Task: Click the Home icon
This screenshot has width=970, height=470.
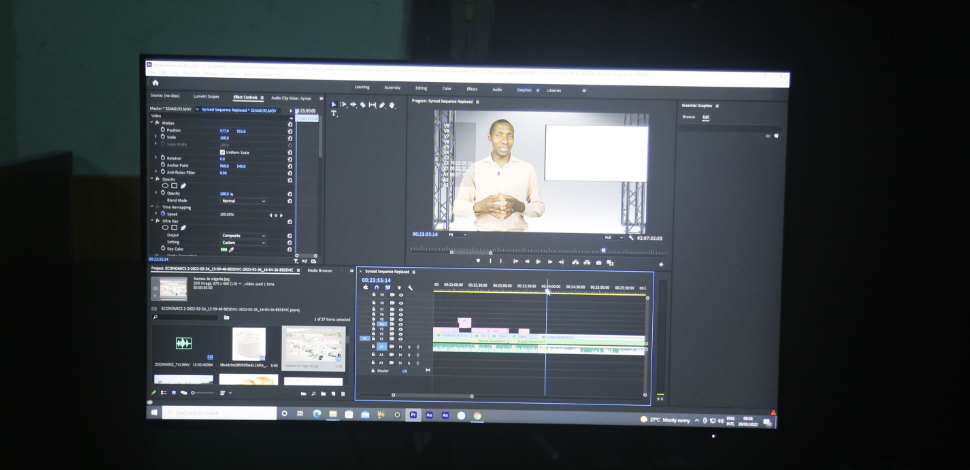Action: [155, 82]
